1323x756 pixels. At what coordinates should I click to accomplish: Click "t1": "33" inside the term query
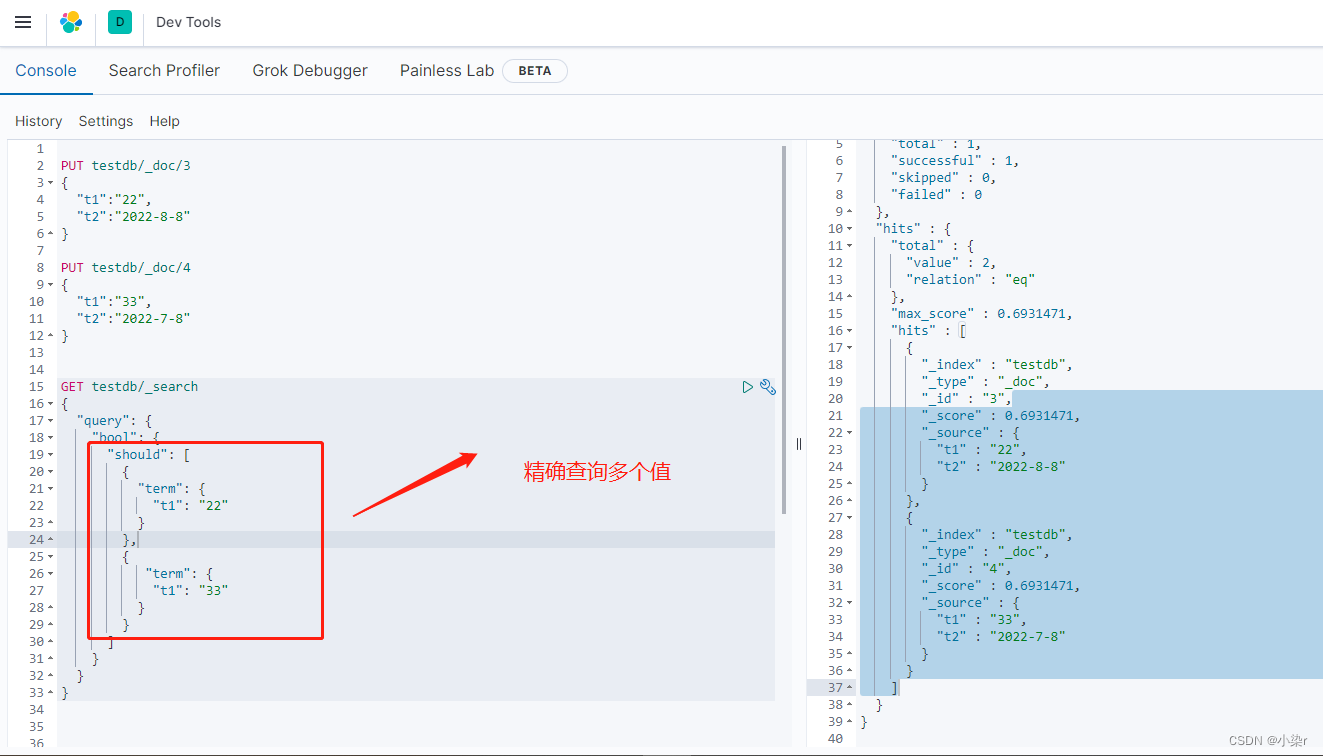tap(190, 591)
